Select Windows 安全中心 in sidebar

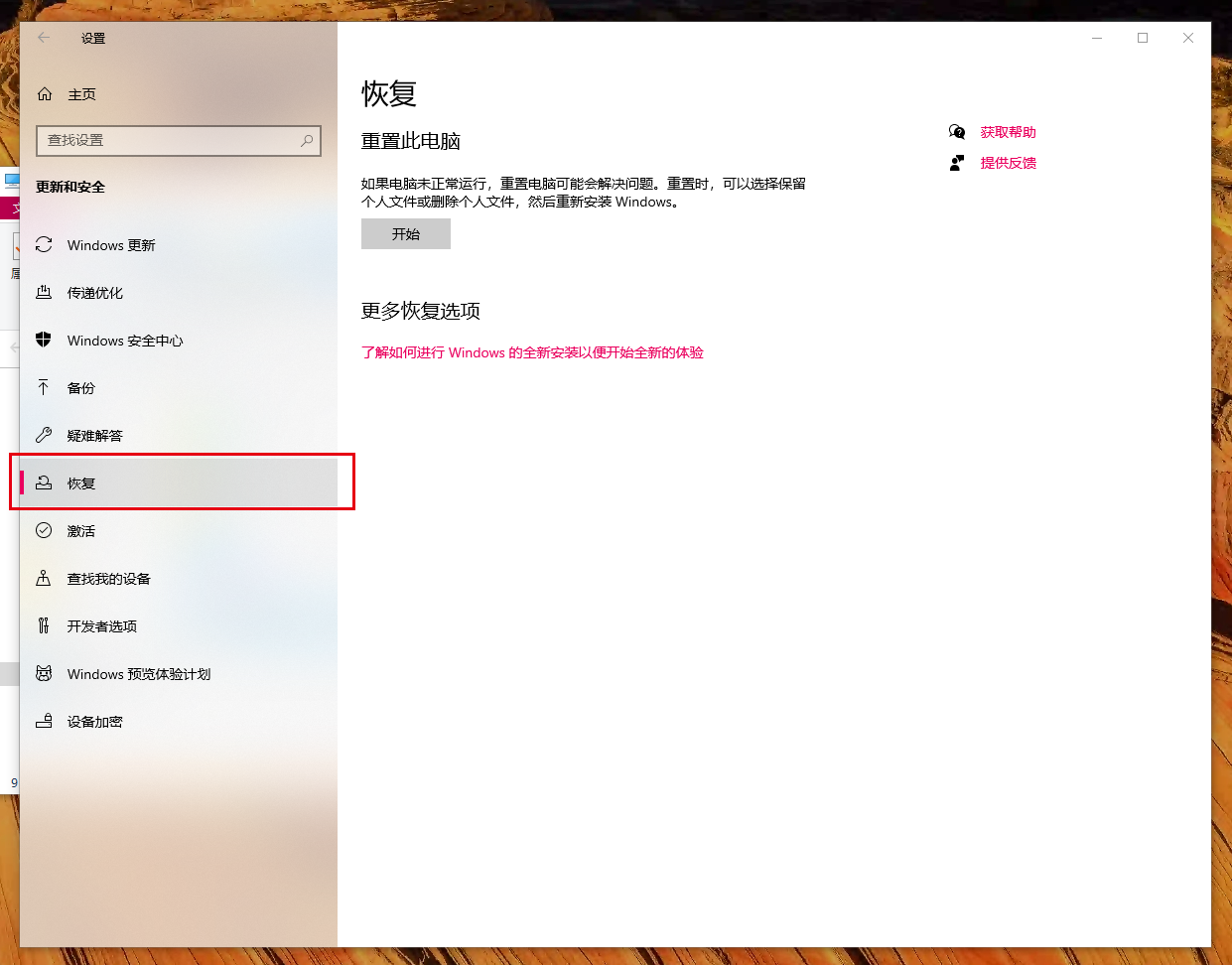(179, 341)
